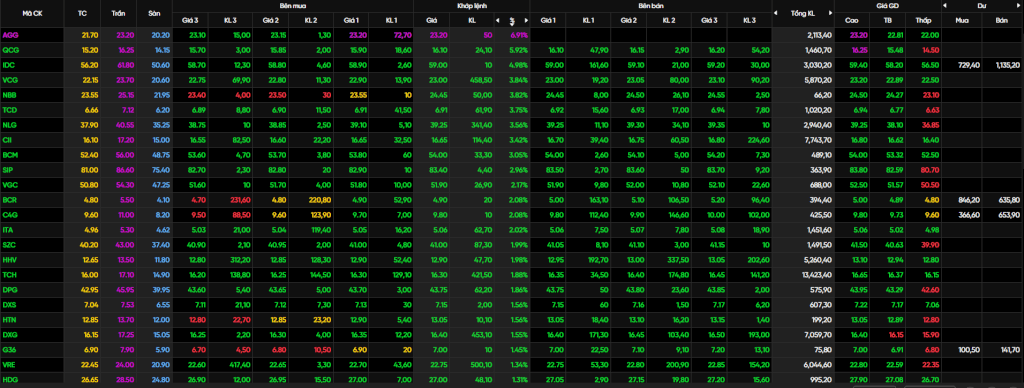Open stock symbol IDC

(9, 65)
